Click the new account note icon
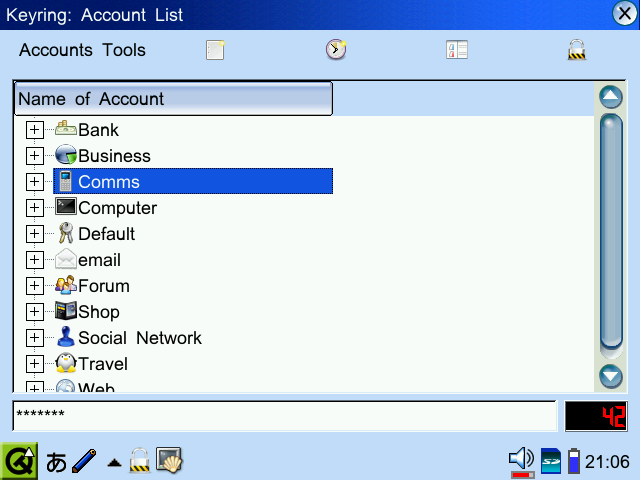 coord(215,50)
